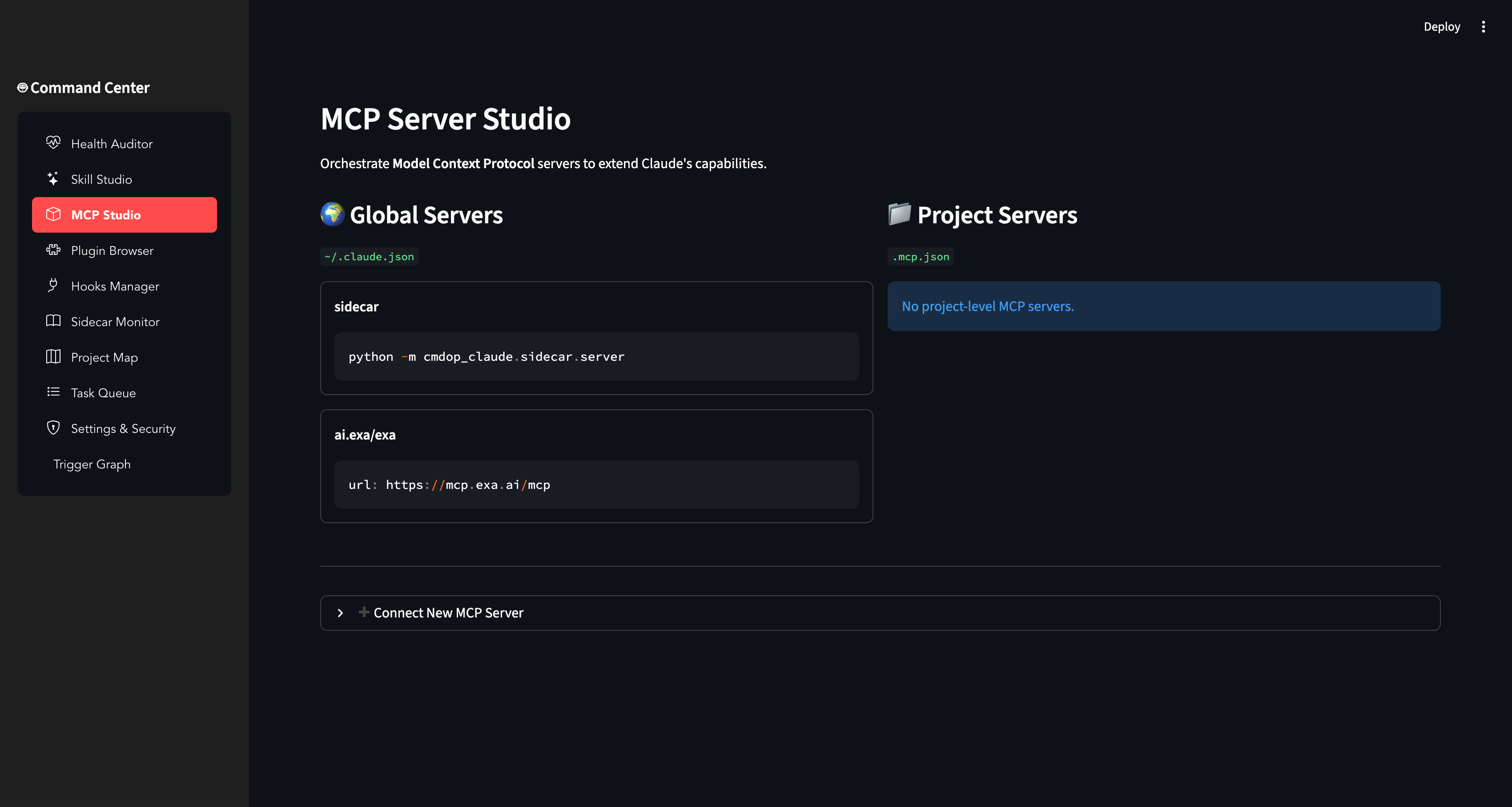Click the No project-level MCP servers notice

[x=1164, y=306]
